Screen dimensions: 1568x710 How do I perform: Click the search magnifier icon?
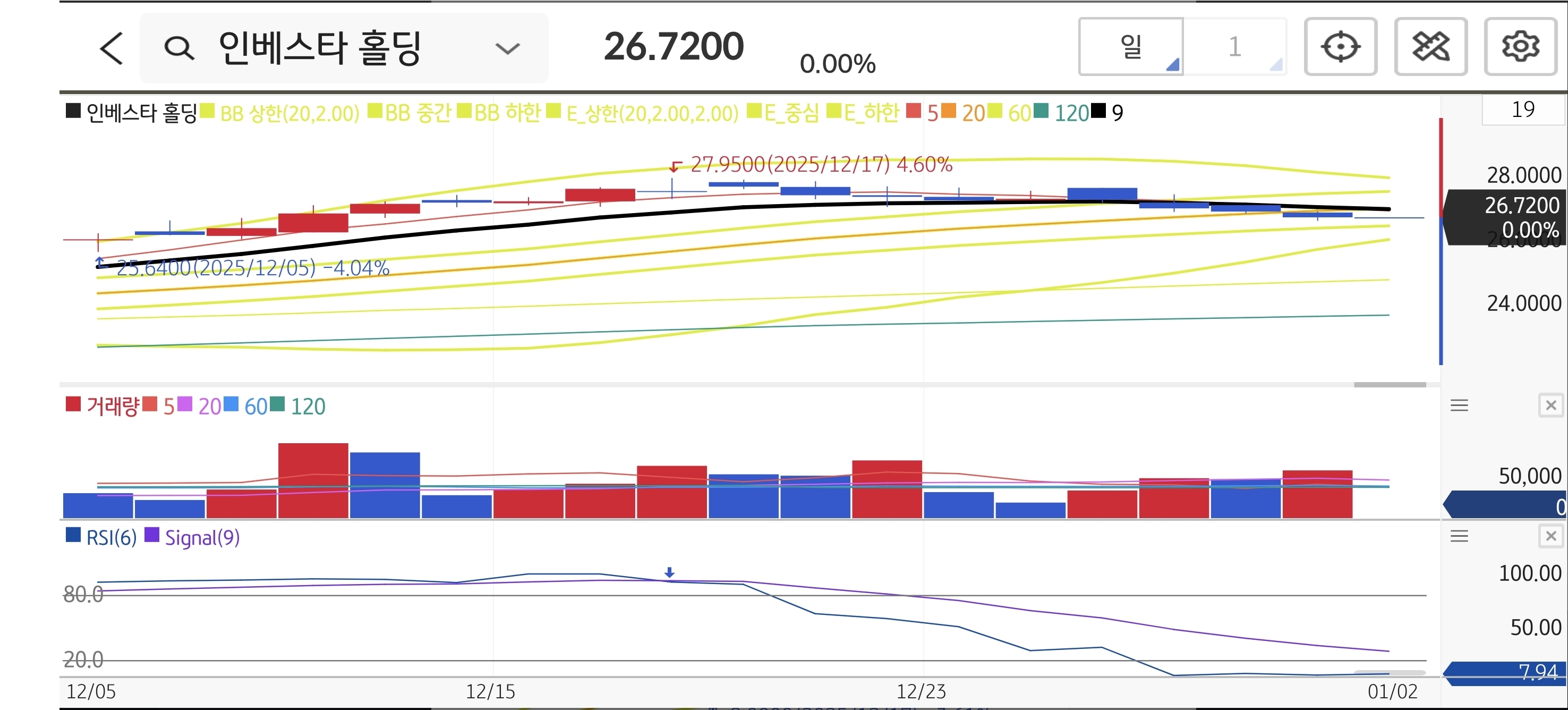(179, 48)
